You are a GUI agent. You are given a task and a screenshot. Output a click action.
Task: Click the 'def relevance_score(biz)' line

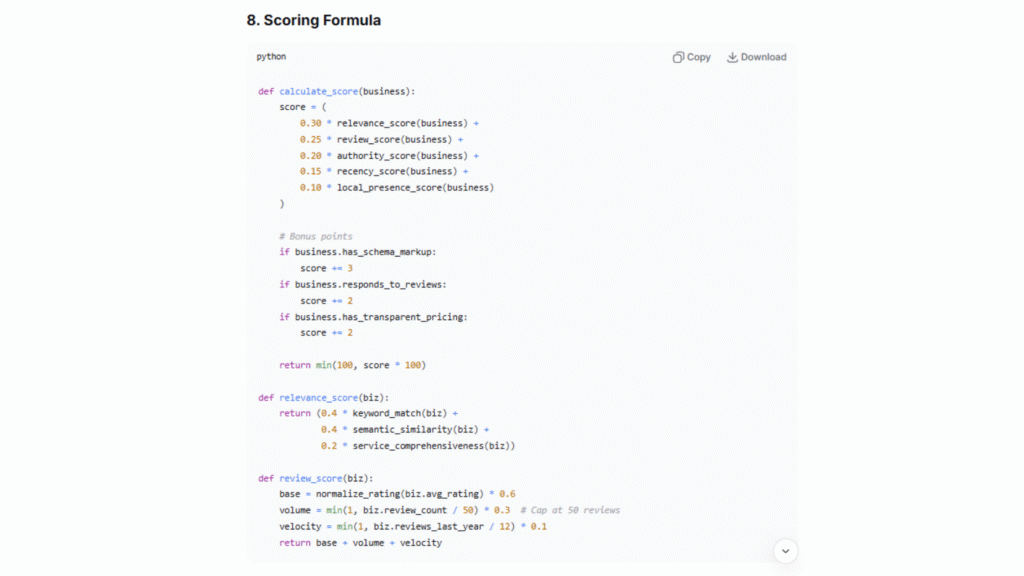point(314,397)
